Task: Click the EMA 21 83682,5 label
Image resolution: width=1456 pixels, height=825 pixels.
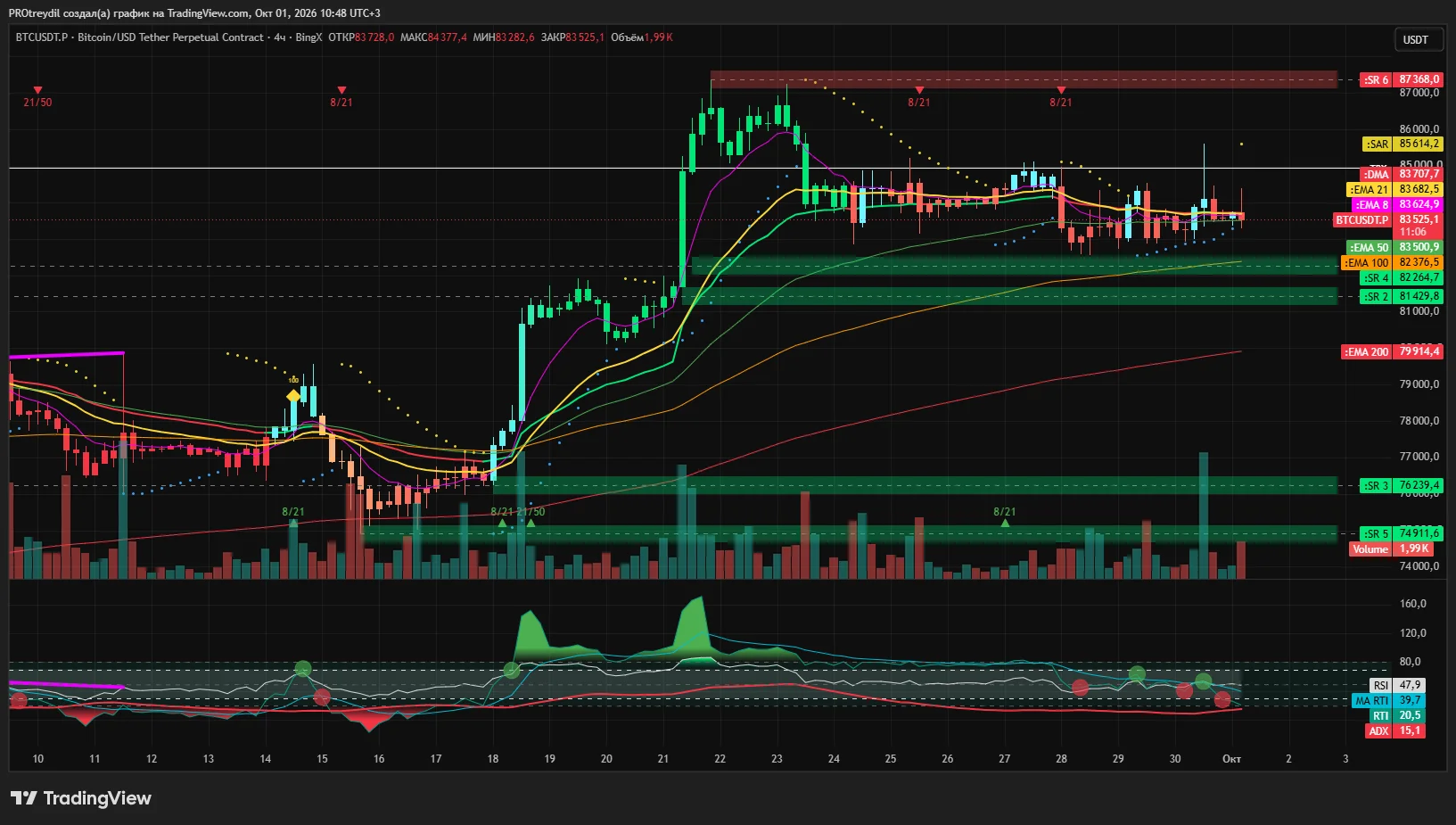Action: pos(1394,189)
